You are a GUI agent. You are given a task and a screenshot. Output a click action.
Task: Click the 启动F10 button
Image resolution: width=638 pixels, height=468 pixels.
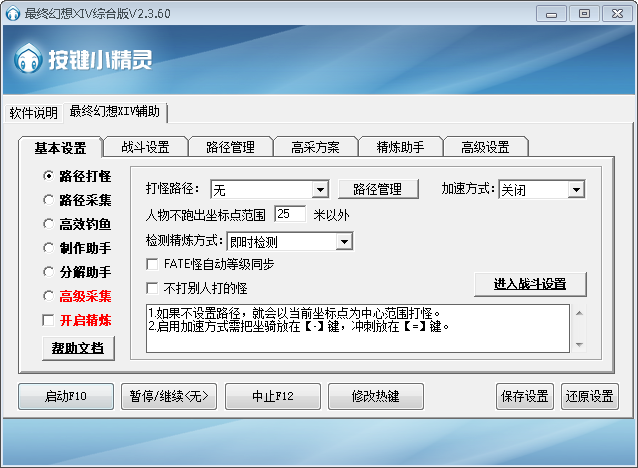[x=66, y=396]
